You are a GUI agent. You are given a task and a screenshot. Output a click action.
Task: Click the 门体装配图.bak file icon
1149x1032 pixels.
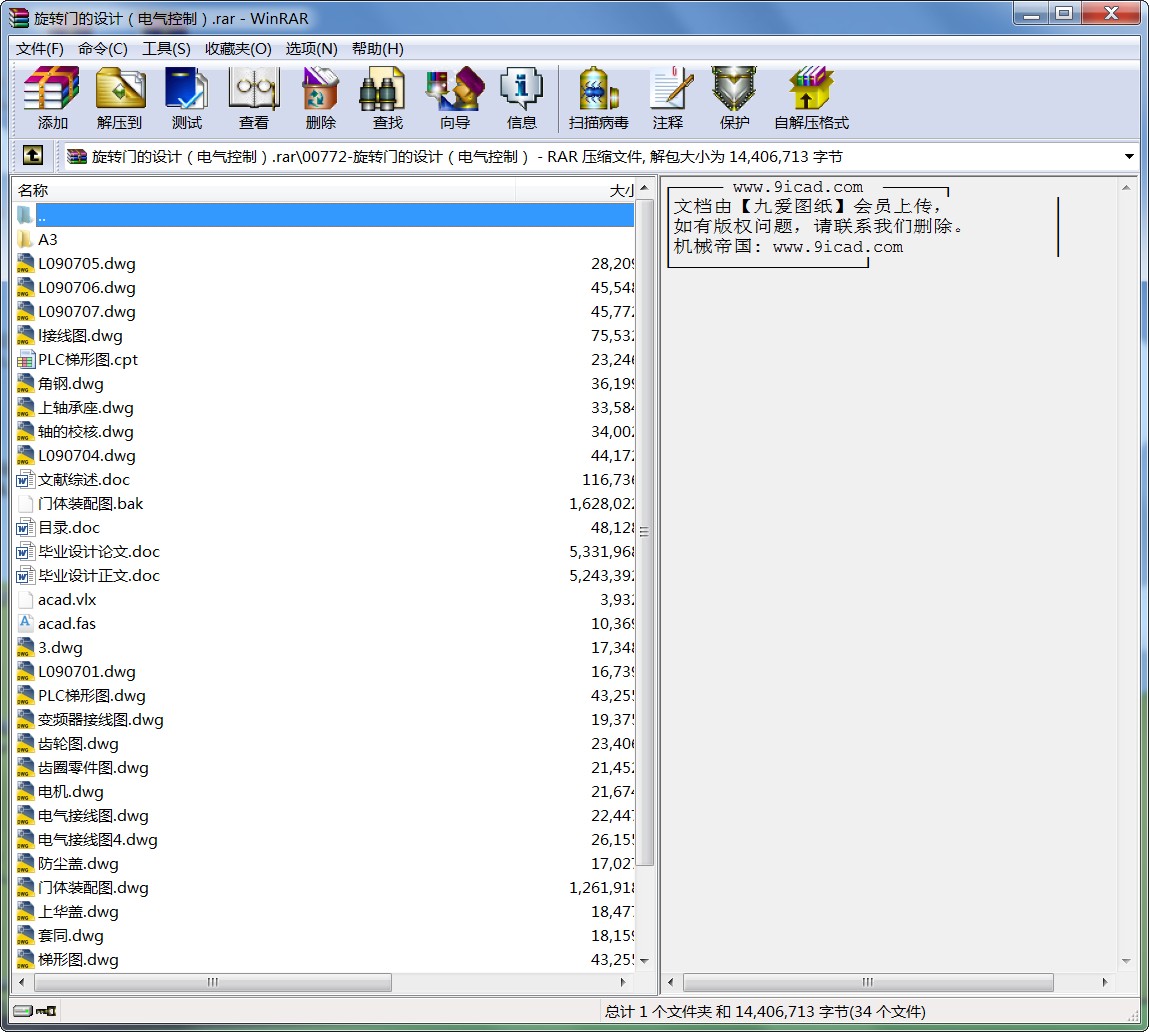click(25, 504)
